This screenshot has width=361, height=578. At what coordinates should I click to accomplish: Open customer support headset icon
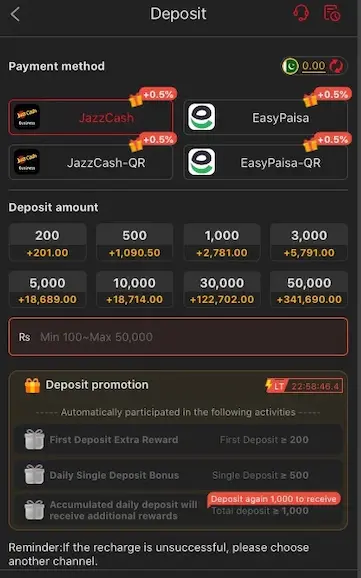pos(301,13)
